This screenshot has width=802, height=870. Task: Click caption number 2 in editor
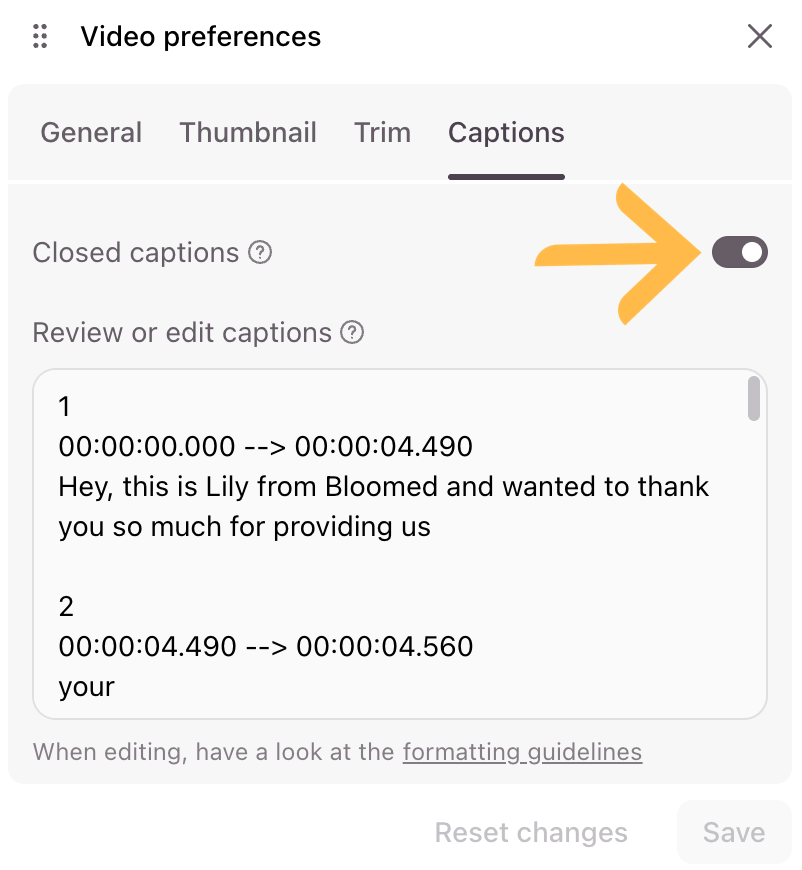[66, 606]
